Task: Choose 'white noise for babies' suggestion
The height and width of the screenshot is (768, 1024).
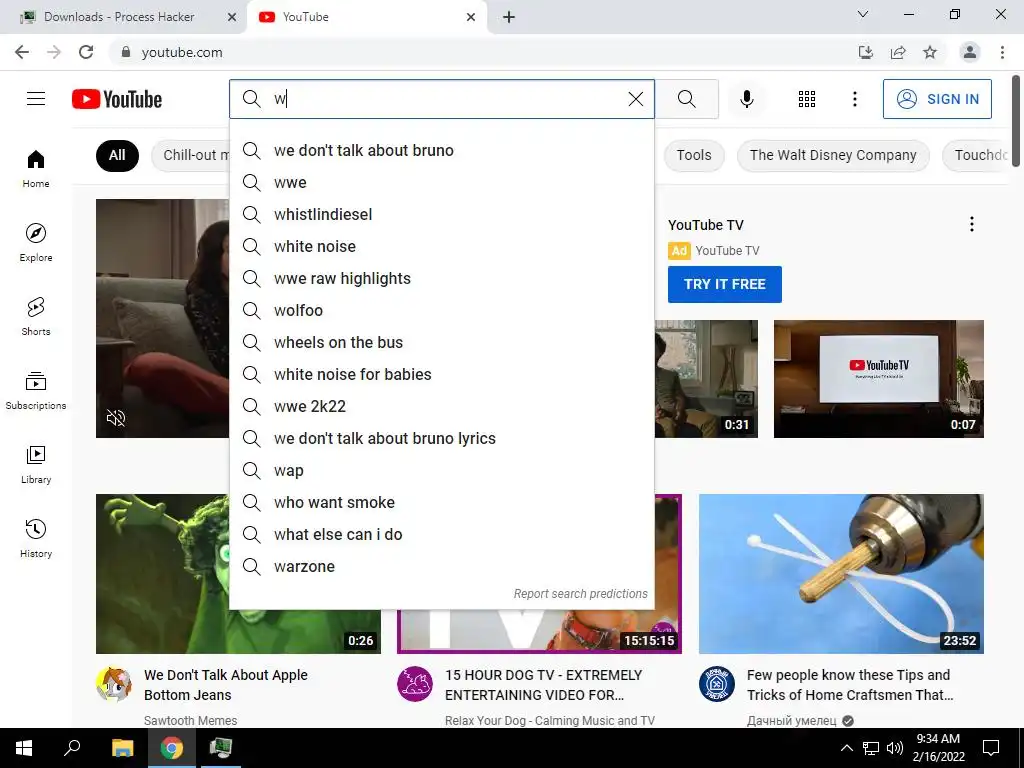Action: 441,374
